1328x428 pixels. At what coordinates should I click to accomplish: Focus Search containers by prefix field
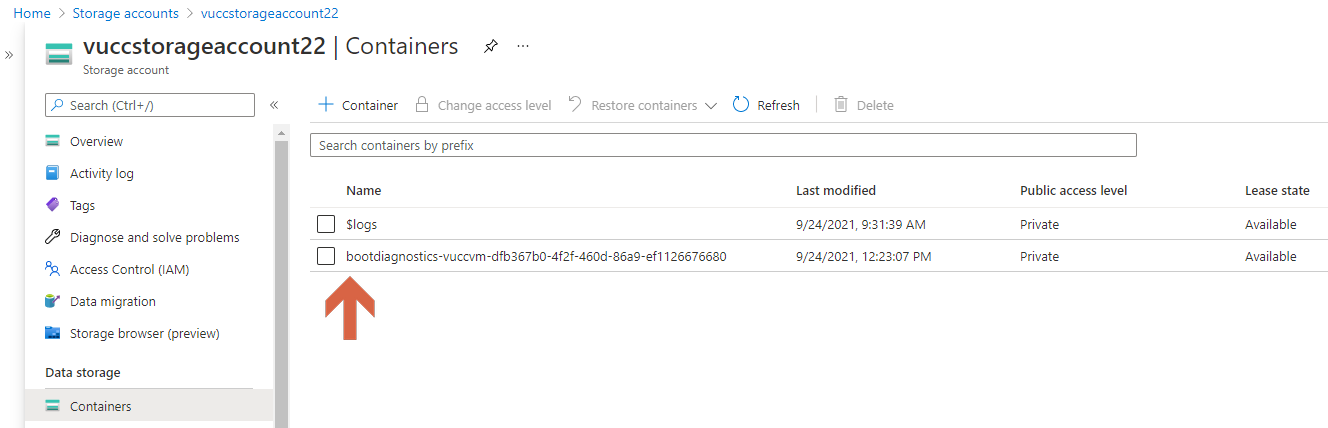(723, 145)
